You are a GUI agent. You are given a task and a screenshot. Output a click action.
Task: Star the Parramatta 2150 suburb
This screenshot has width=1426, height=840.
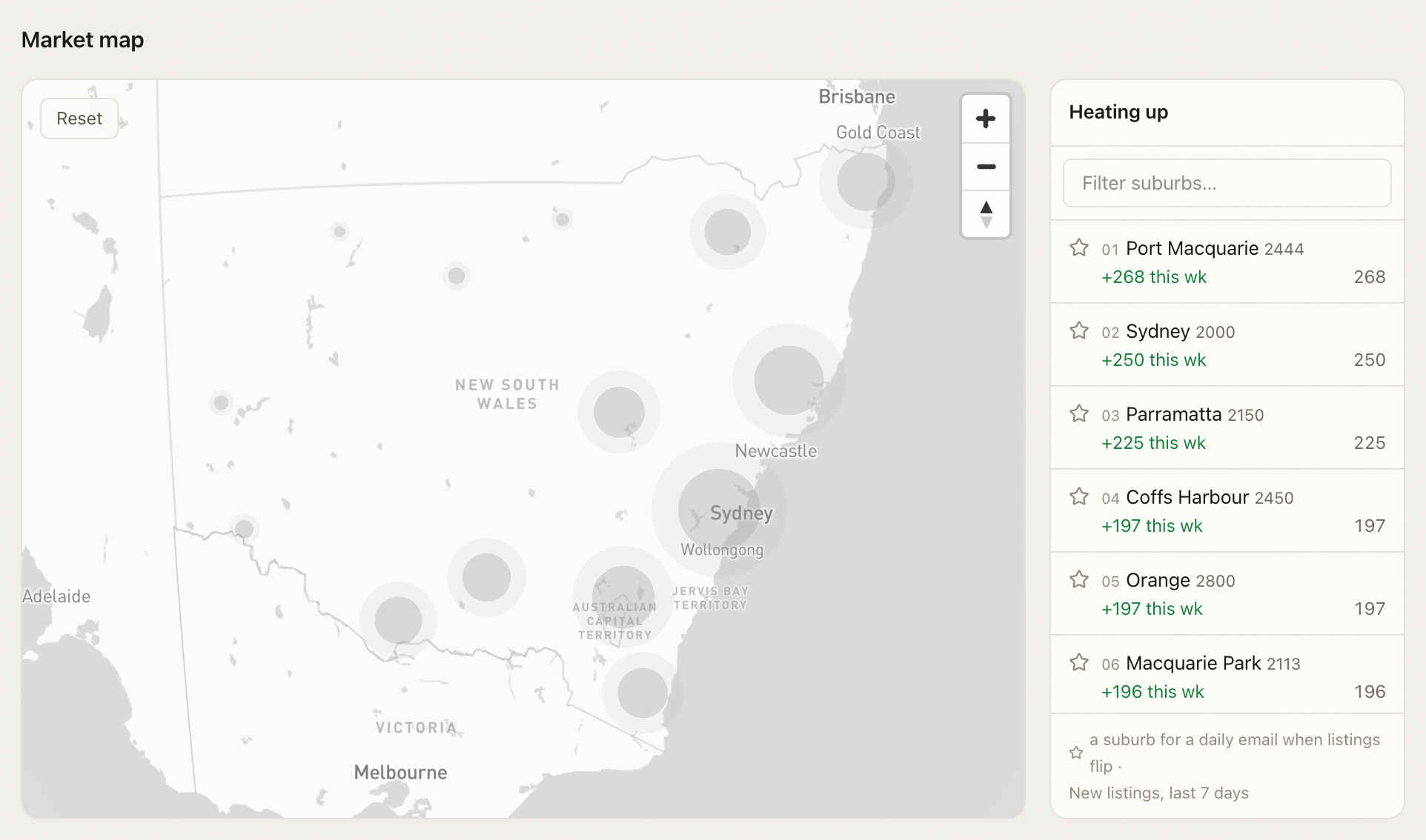pos(1079,413)
